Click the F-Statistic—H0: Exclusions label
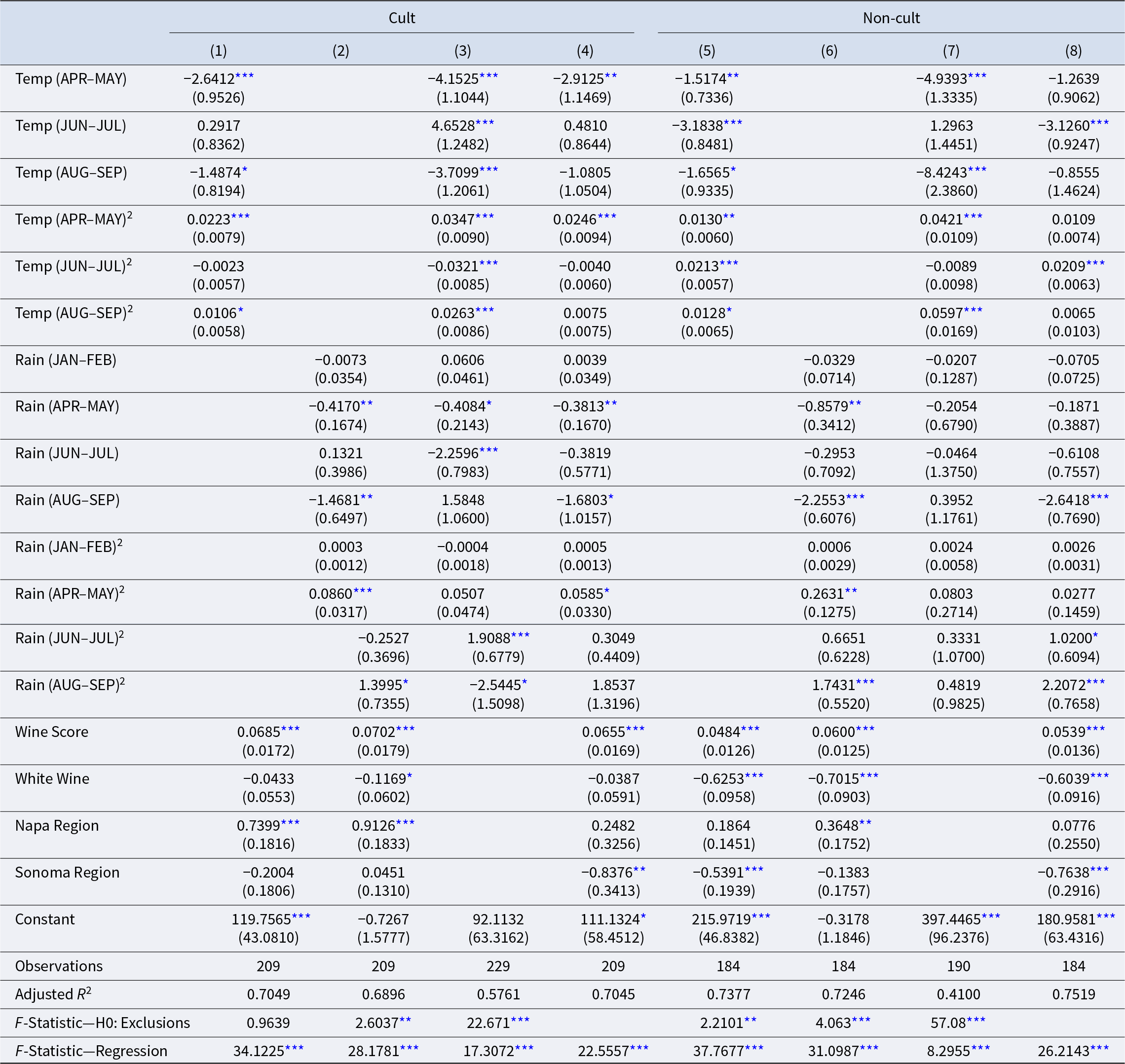1125x1064 pixels. pyautogui.click(x=102, y=1023)
